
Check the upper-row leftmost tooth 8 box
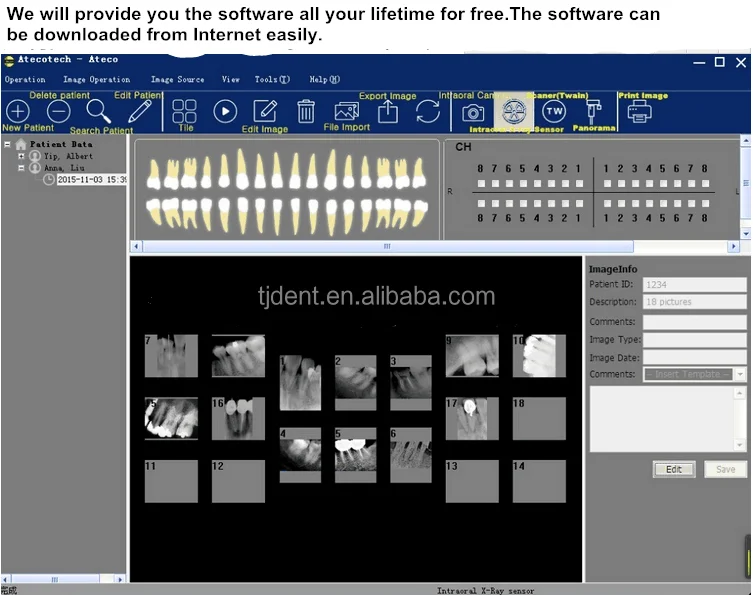click(x=481, y=184)
